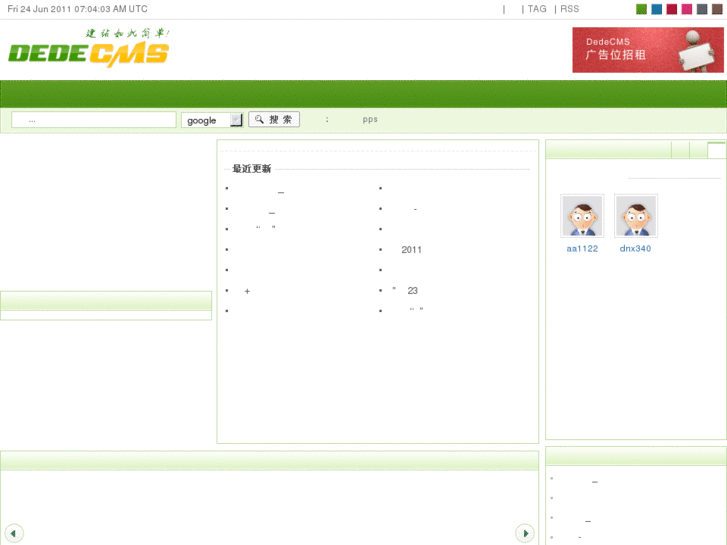Select the active white tab in right panel

[x=716, y=151]
